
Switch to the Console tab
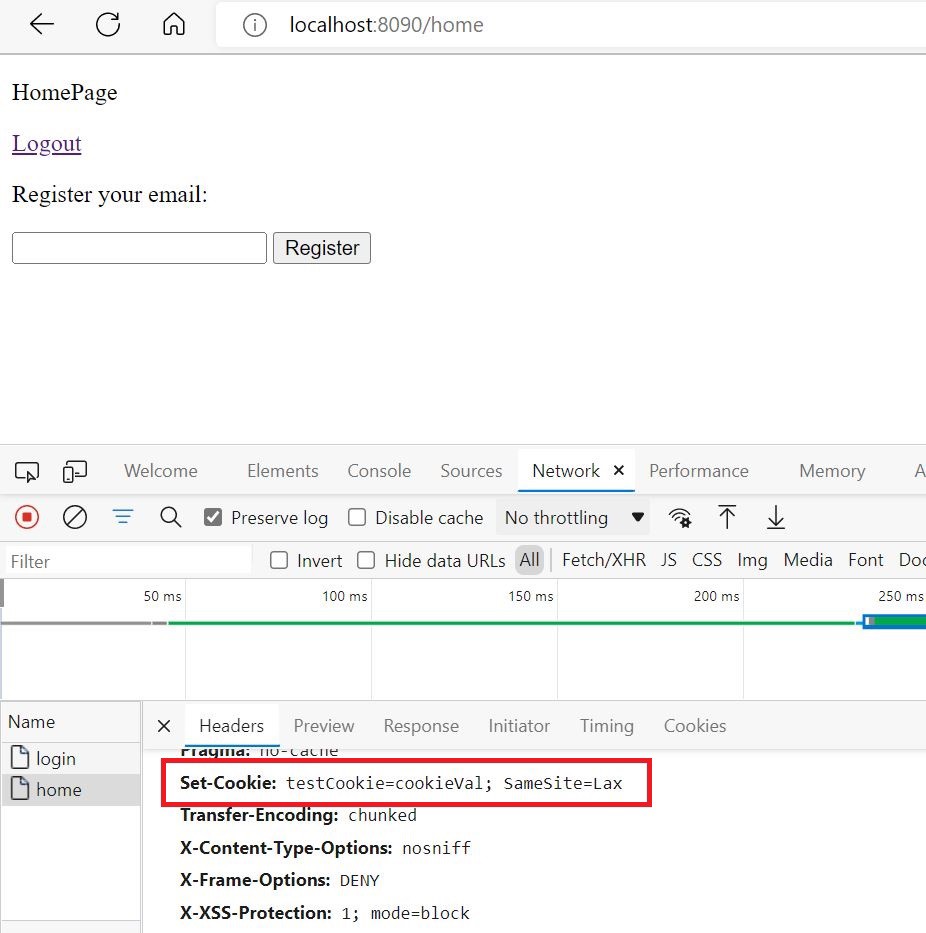(379, 471)
